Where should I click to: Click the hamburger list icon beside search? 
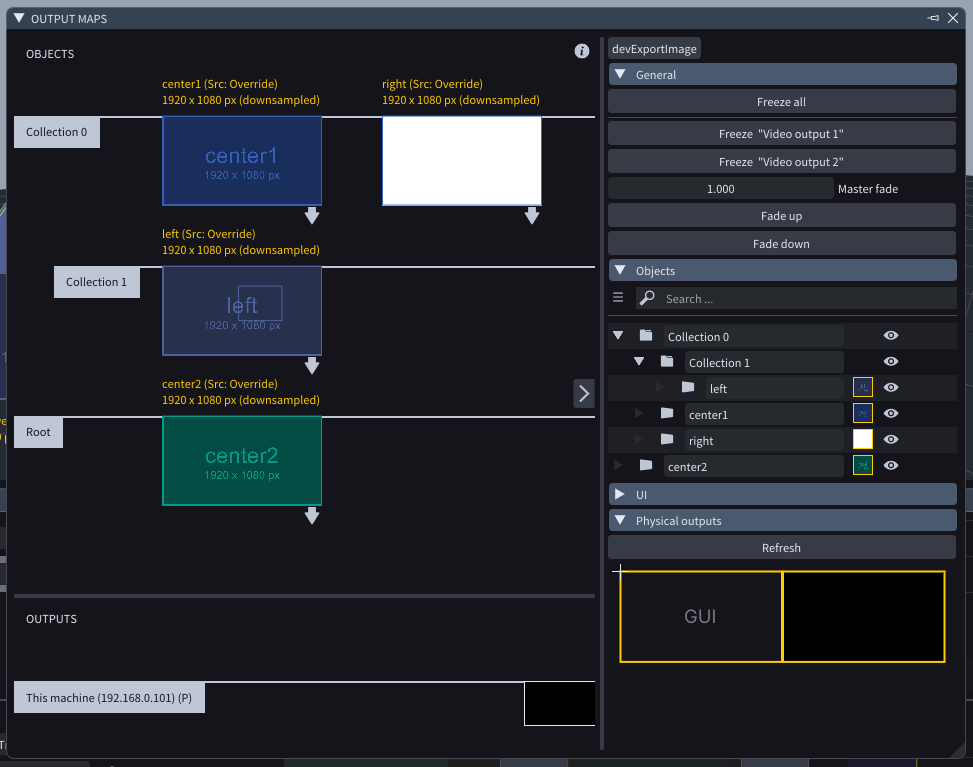coord(618,298)
